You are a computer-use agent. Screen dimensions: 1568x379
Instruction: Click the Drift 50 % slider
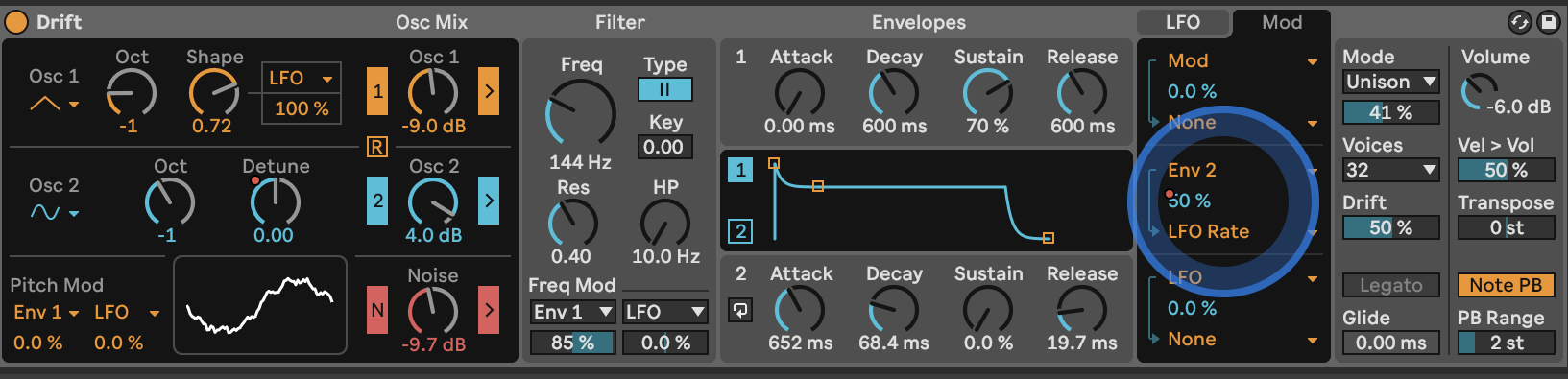tap(1390, 227)
